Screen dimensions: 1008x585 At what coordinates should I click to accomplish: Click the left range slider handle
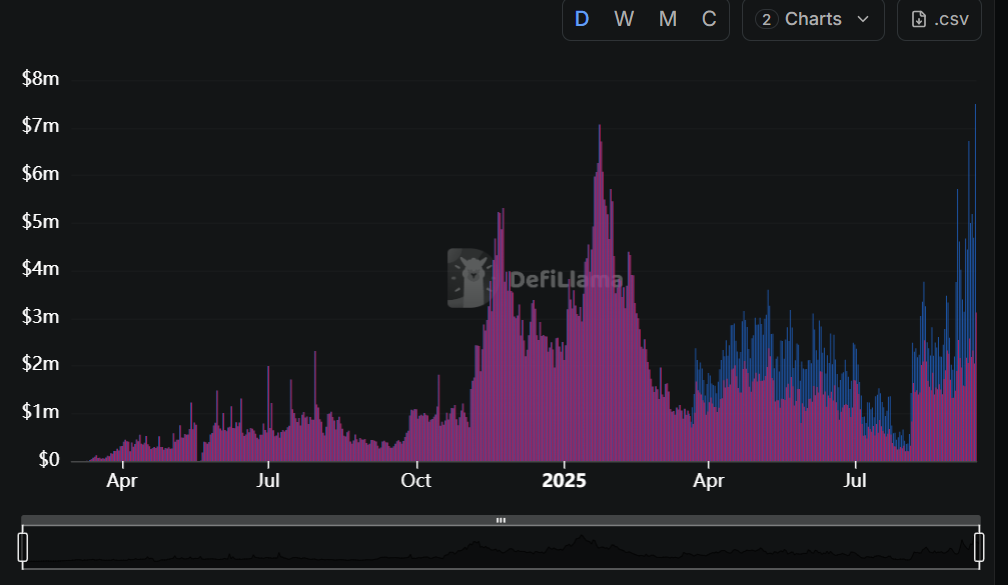[23, 547]
